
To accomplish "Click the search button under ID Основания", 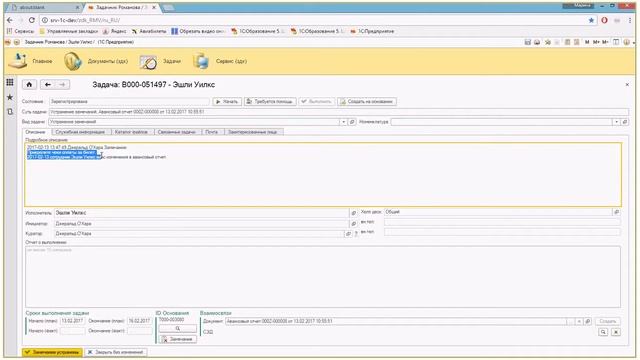I will pyautogui.click(x=178, y=329).
